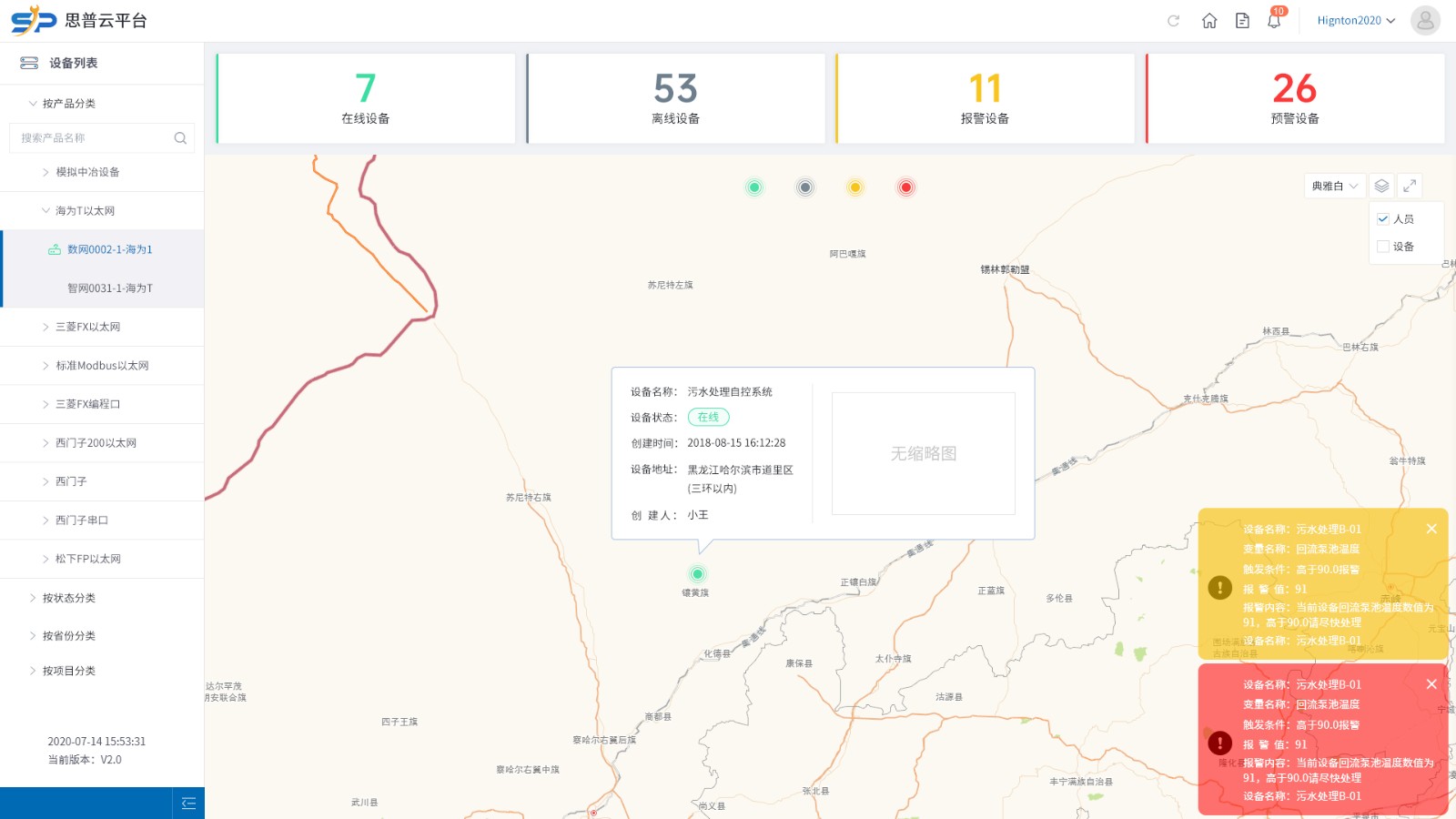The width and height of the screenshot is (1456, 819).
Task: Click the refresh icon in top bar
Action: tap(1173, 21)
